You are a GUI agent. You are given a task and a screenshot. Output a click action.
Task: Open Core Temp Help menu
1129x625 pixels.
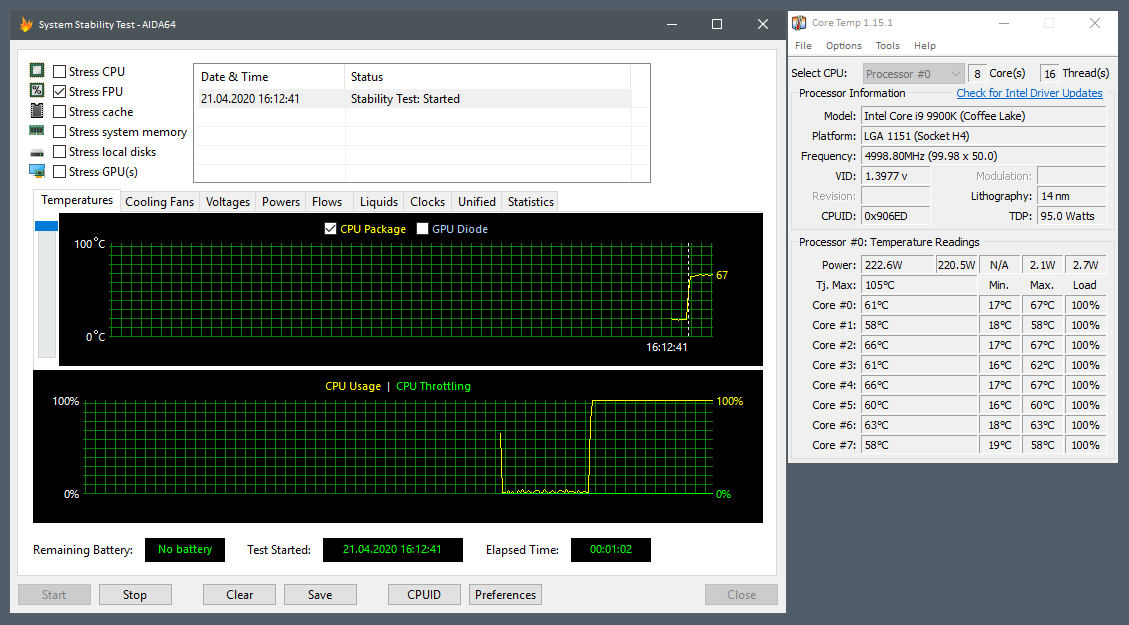pyautogui.click(x=925, y=45)
